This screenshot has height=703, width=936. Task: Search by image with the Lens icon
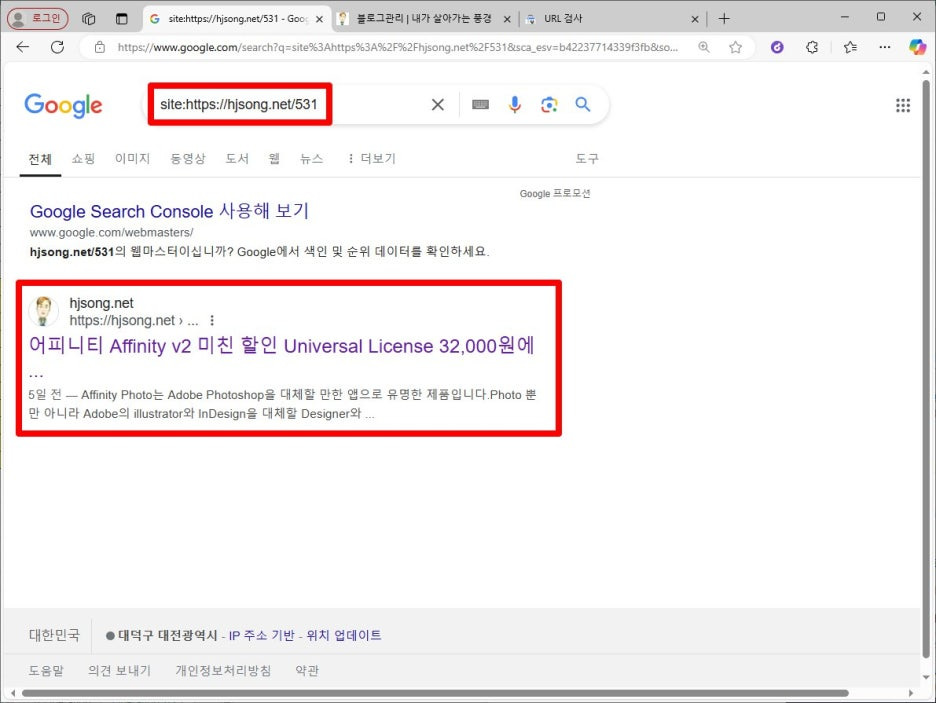point(549,105)
